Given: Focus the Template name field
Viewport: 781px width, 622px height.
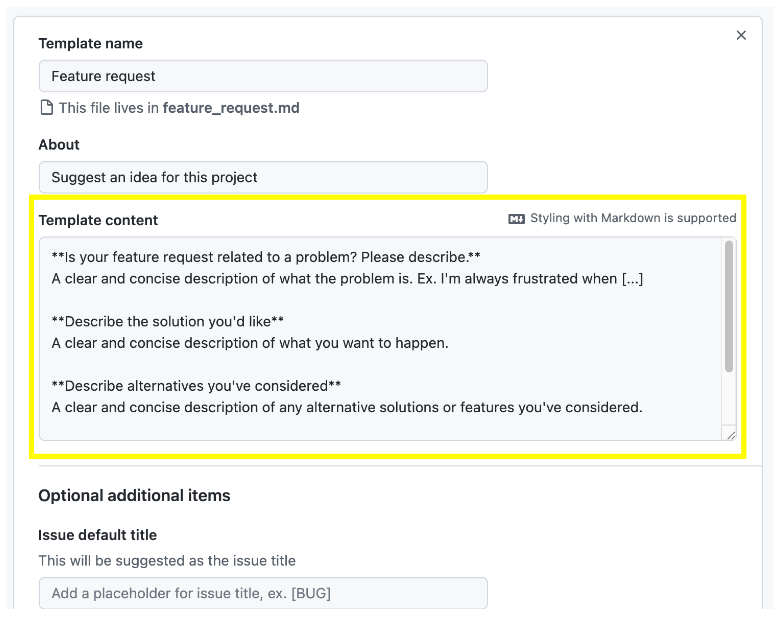Looking at the screenshot, I should [x=263, y=76].
